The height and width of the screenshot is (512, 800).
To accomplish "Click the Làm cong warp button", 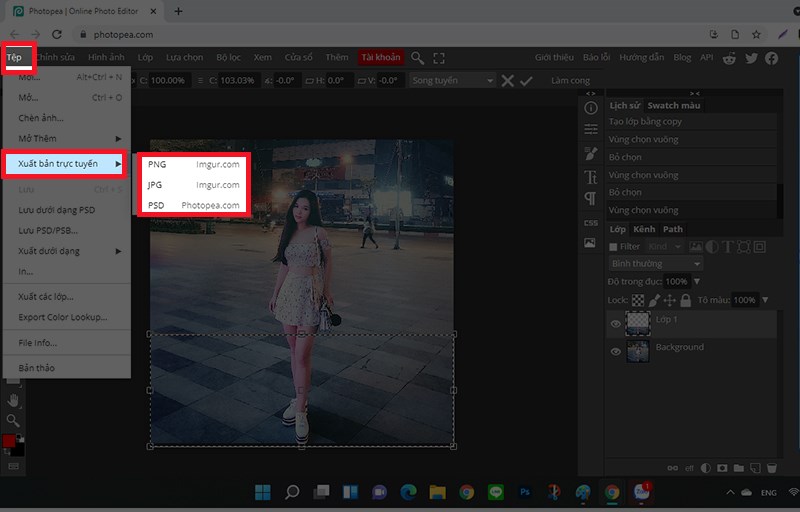I will (570, 81).
